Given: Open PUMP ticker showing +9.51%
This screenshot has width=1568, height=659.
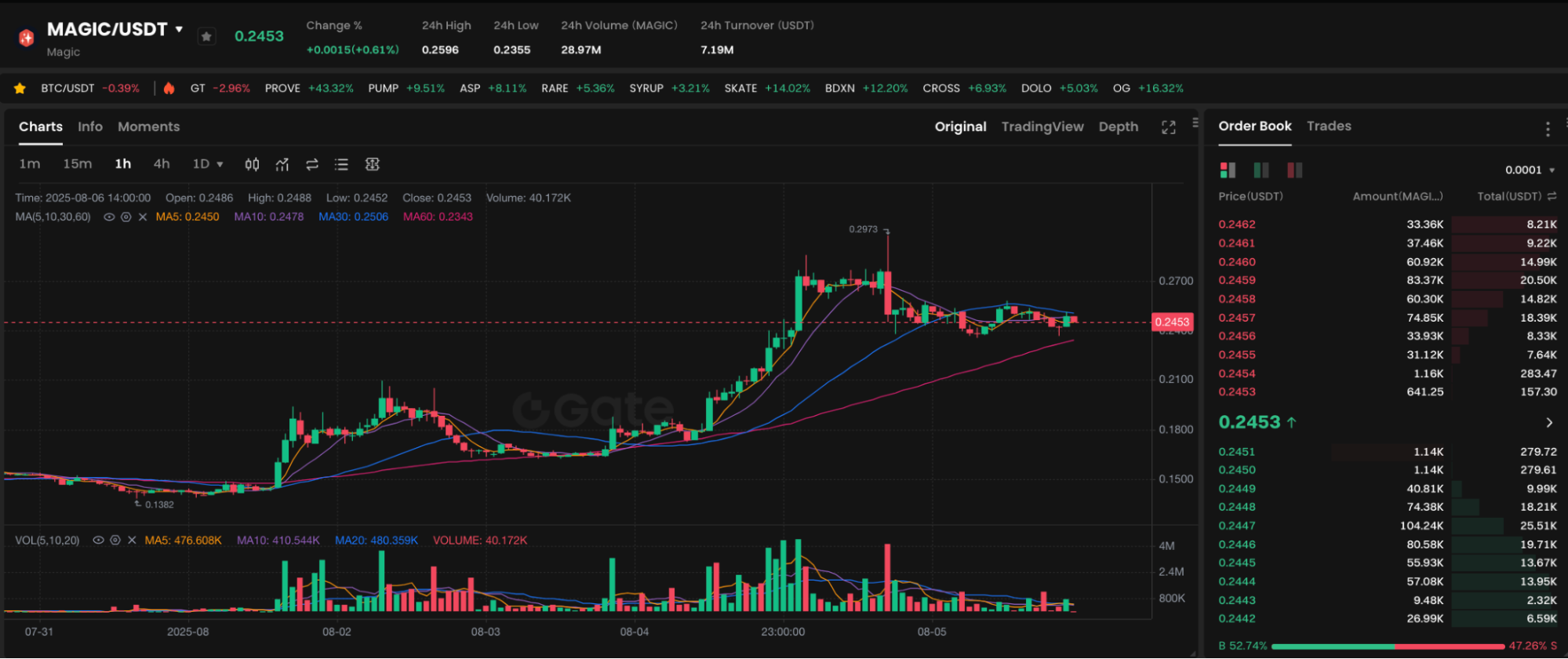Looking at the screenshot, I should [x=406, y=88].
